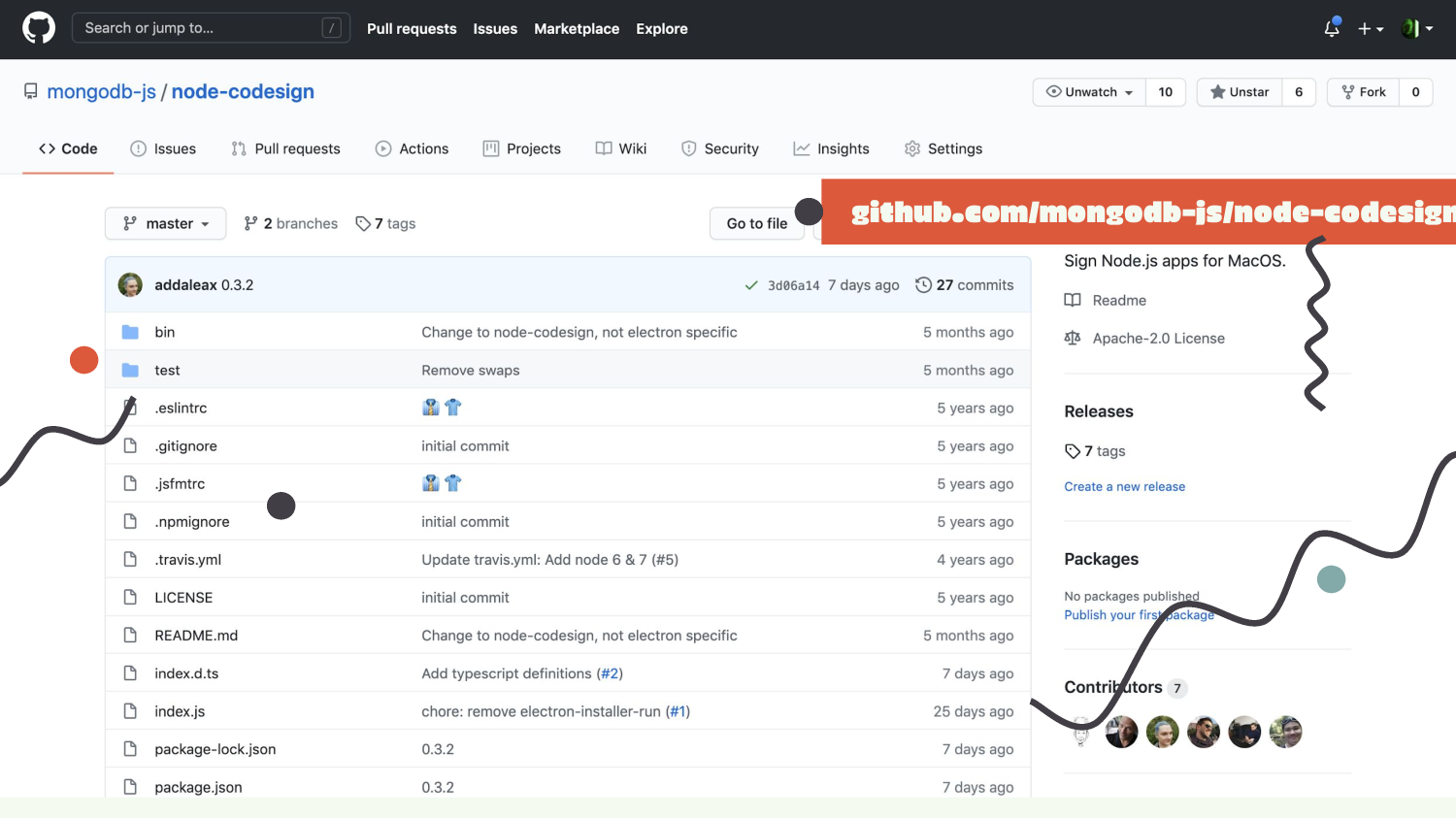Click the Fork button
Viewport: 1456px width, 818px height.
click(x=1363, y=92)
